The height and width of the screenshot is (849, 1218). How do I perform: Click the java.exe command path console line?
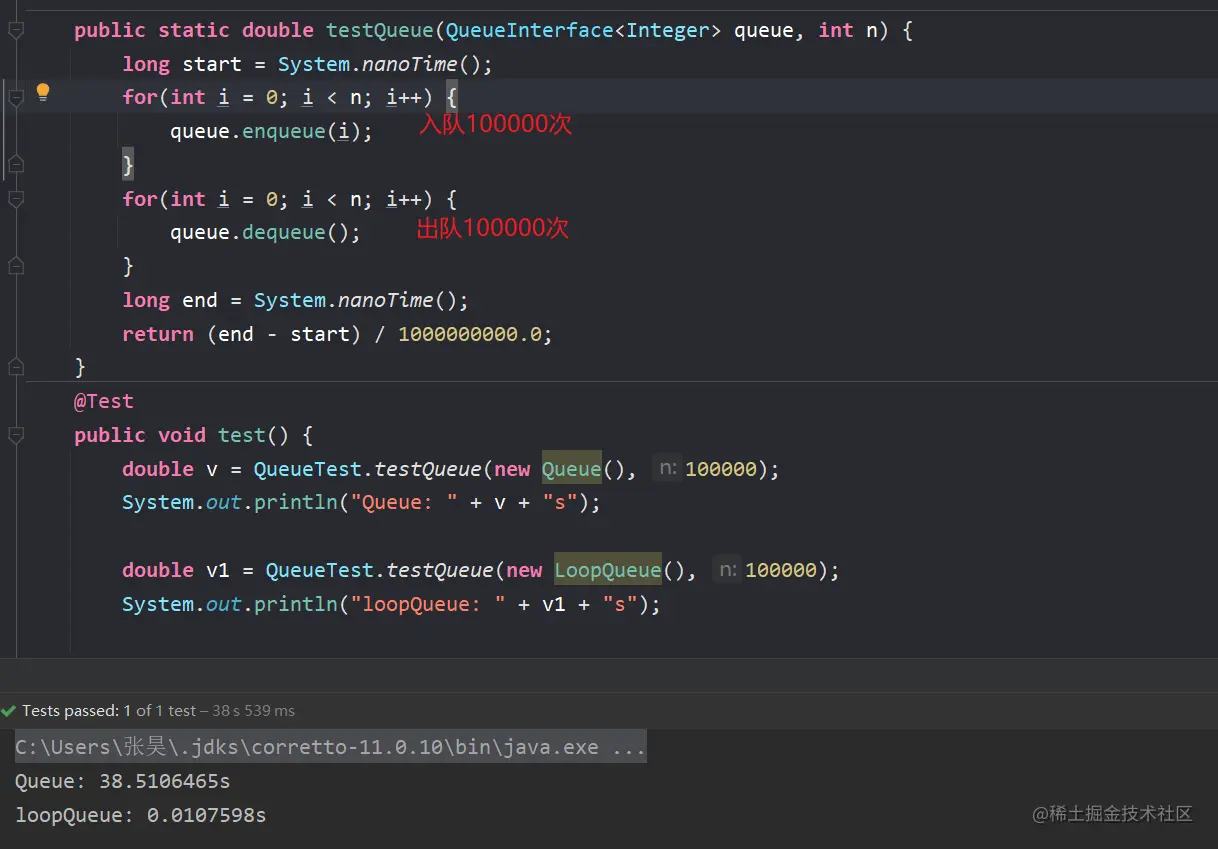tap(330, 747)
